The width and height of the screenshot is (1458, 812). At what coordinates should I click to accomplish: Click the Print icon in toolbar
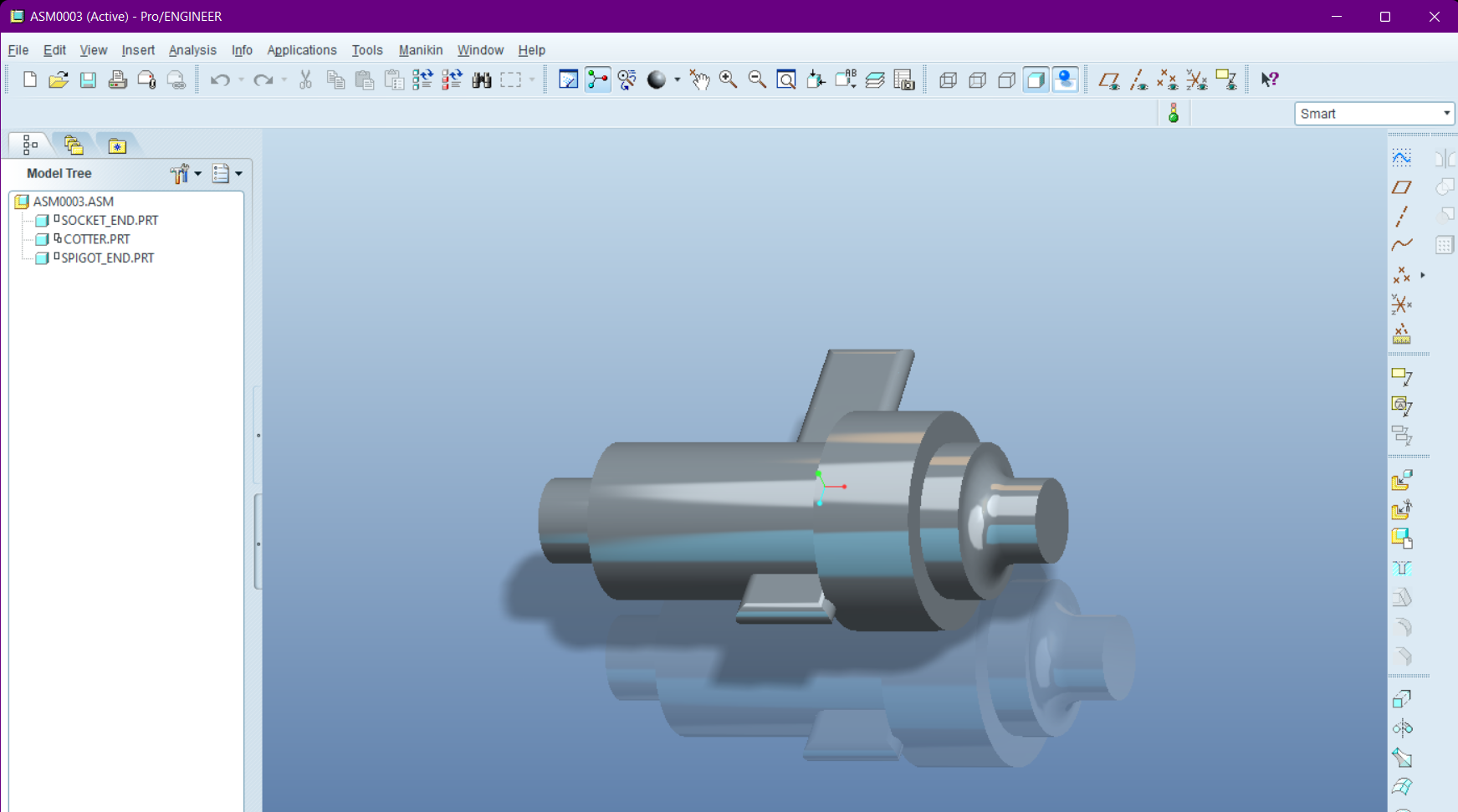coord(117,79)
